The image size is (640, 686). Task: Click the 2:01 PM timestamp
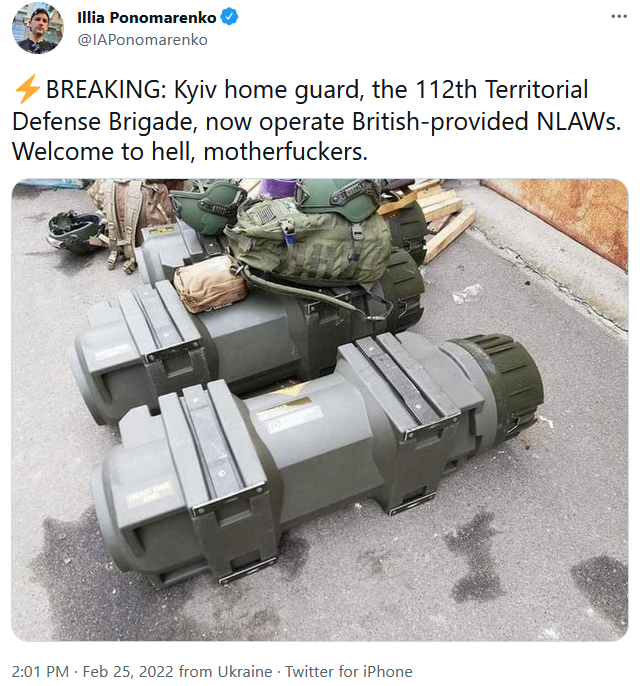pos(40,671)
